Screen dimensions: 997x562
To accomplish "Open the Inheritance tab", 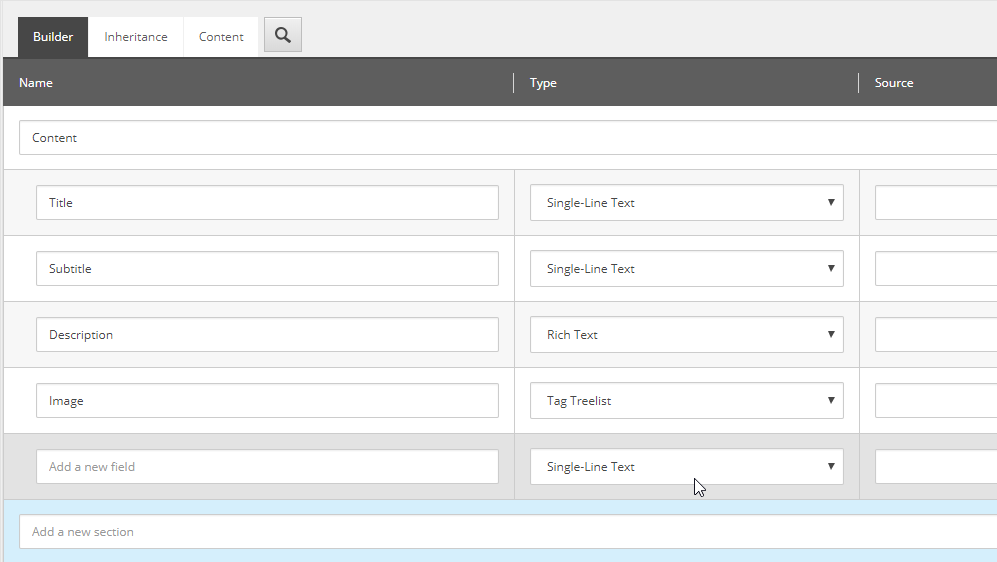I will (136, 37).
